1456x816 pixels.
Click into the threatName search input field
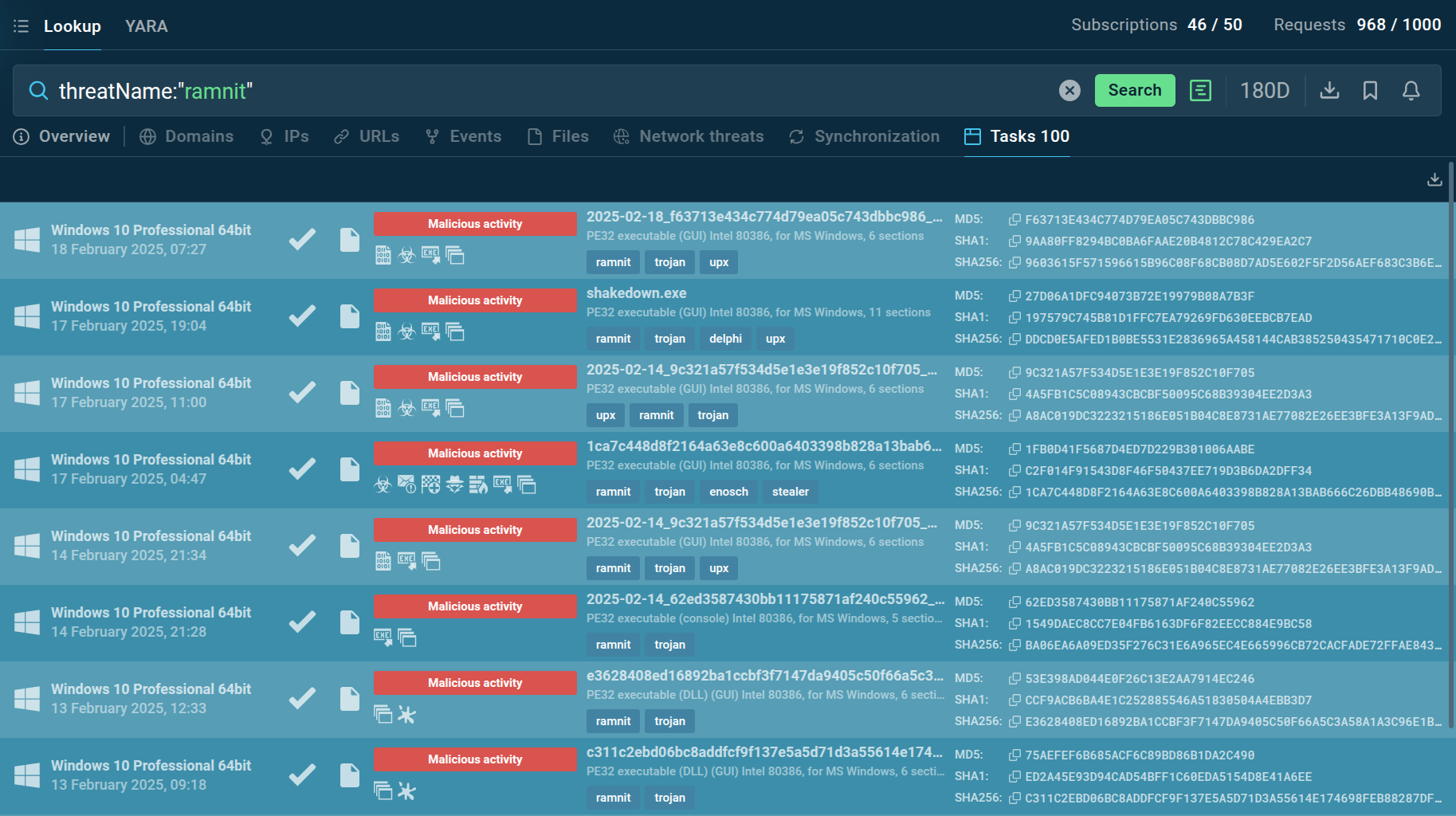(550, 91)
